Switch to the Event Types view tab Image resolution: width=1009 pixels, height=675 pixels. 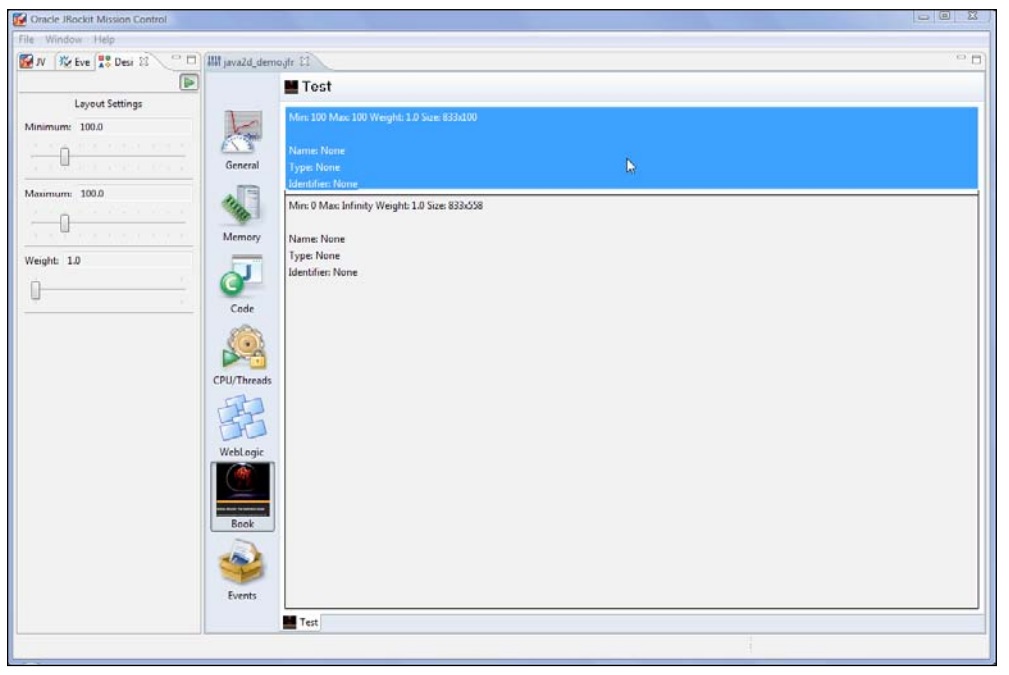73,62
